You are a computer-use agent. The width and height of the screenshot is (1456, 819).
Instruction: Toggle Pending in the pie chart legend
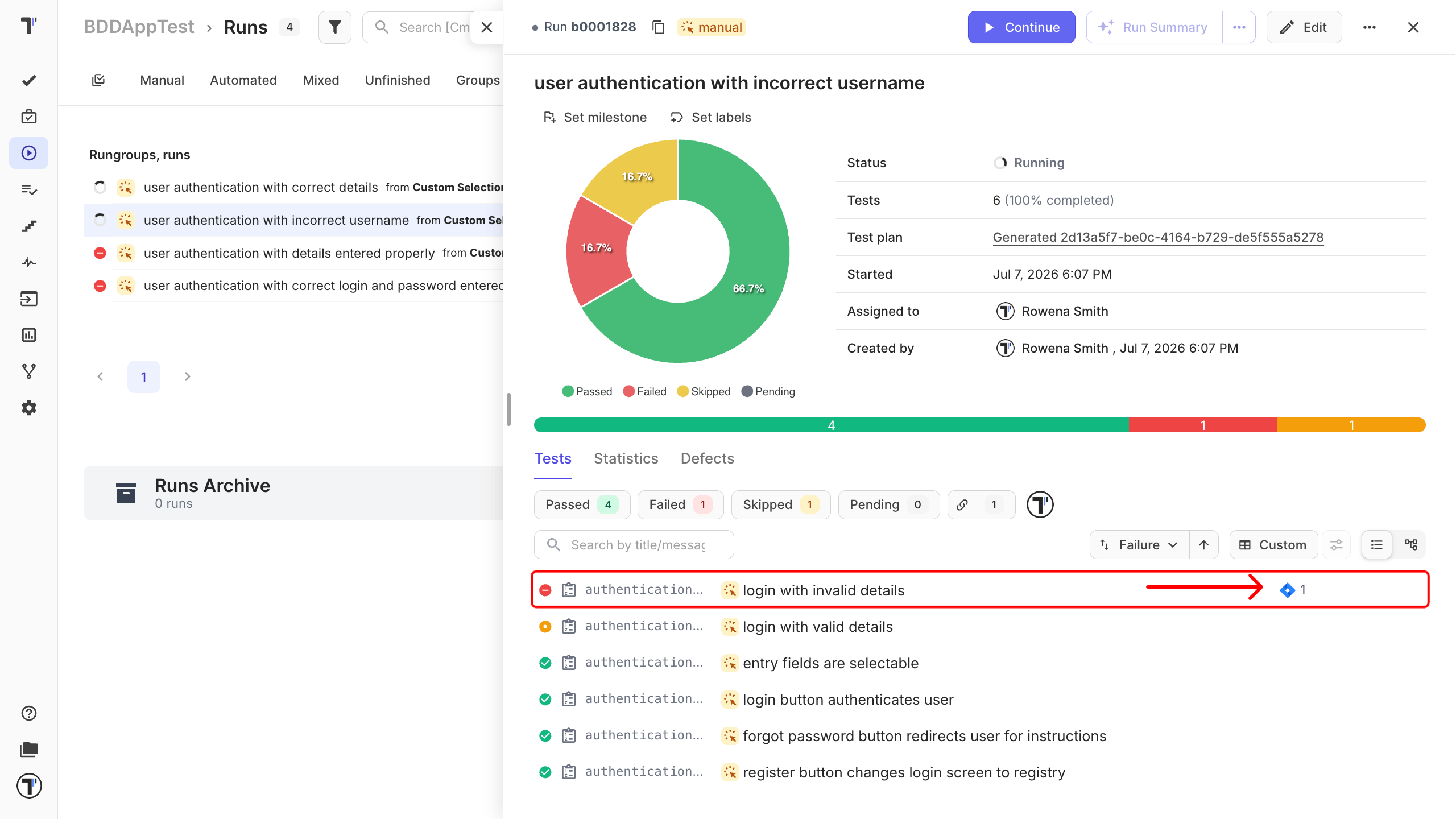click(768, 391)
